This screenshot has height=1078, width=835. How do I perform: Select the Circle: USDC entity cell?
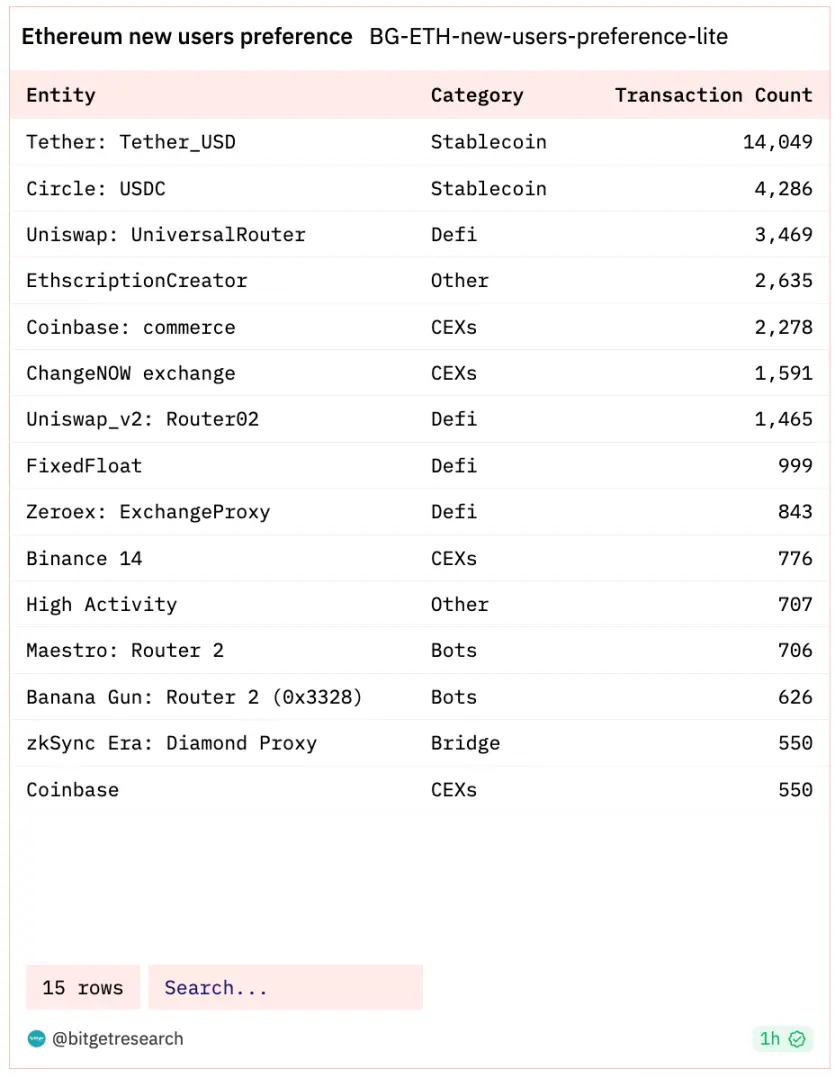tap(96, 188)
